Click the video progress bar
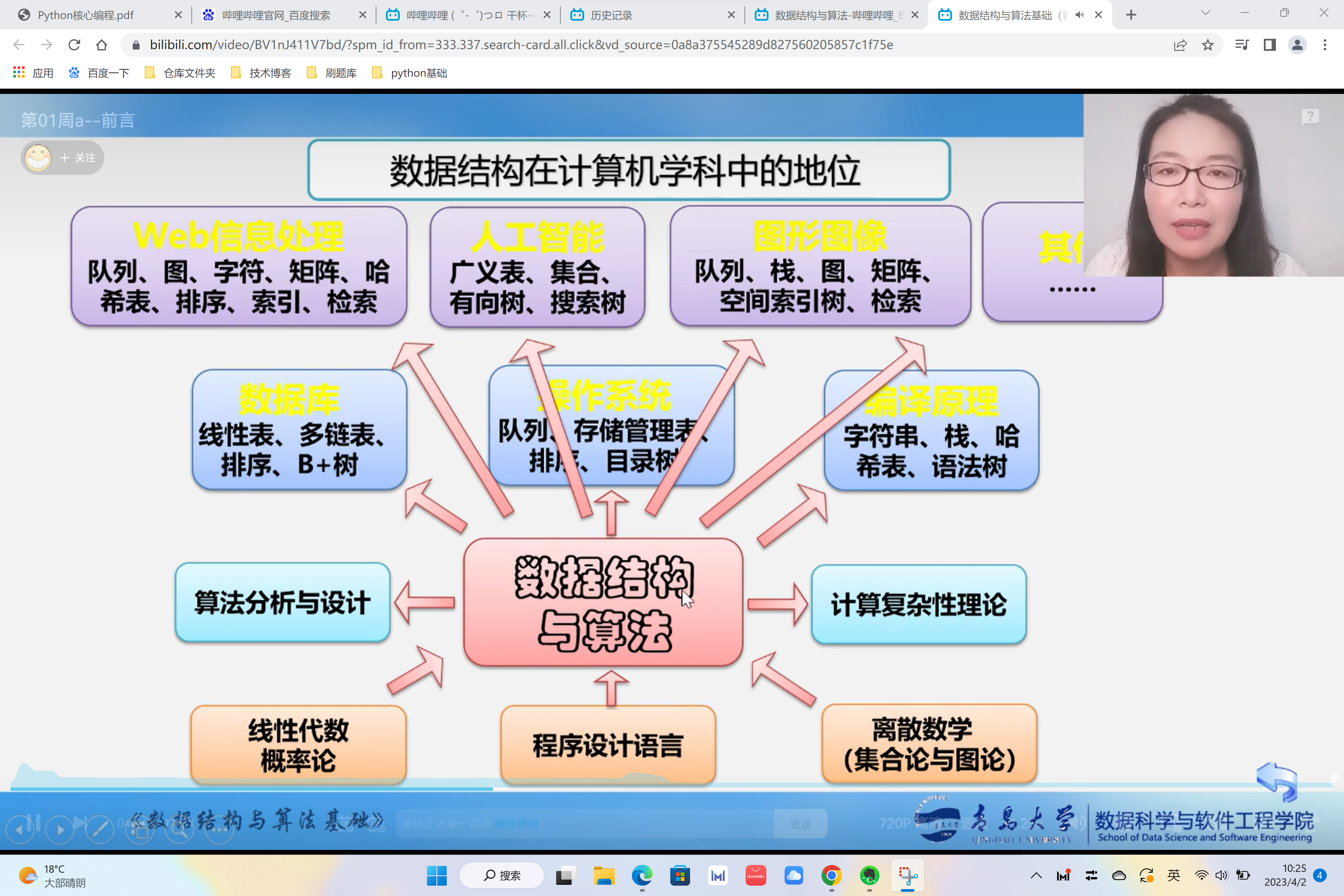The image size is (1344, 896). tap(686, 789)
